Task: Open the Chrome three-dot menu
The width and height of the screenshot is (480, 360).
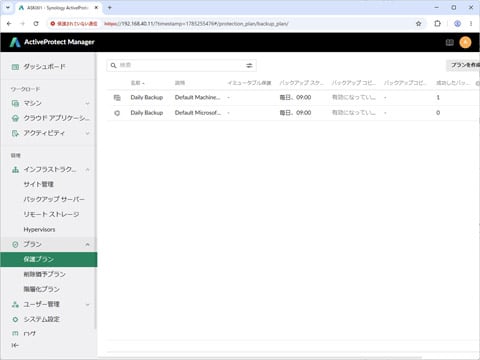Action: click(471, 24)
